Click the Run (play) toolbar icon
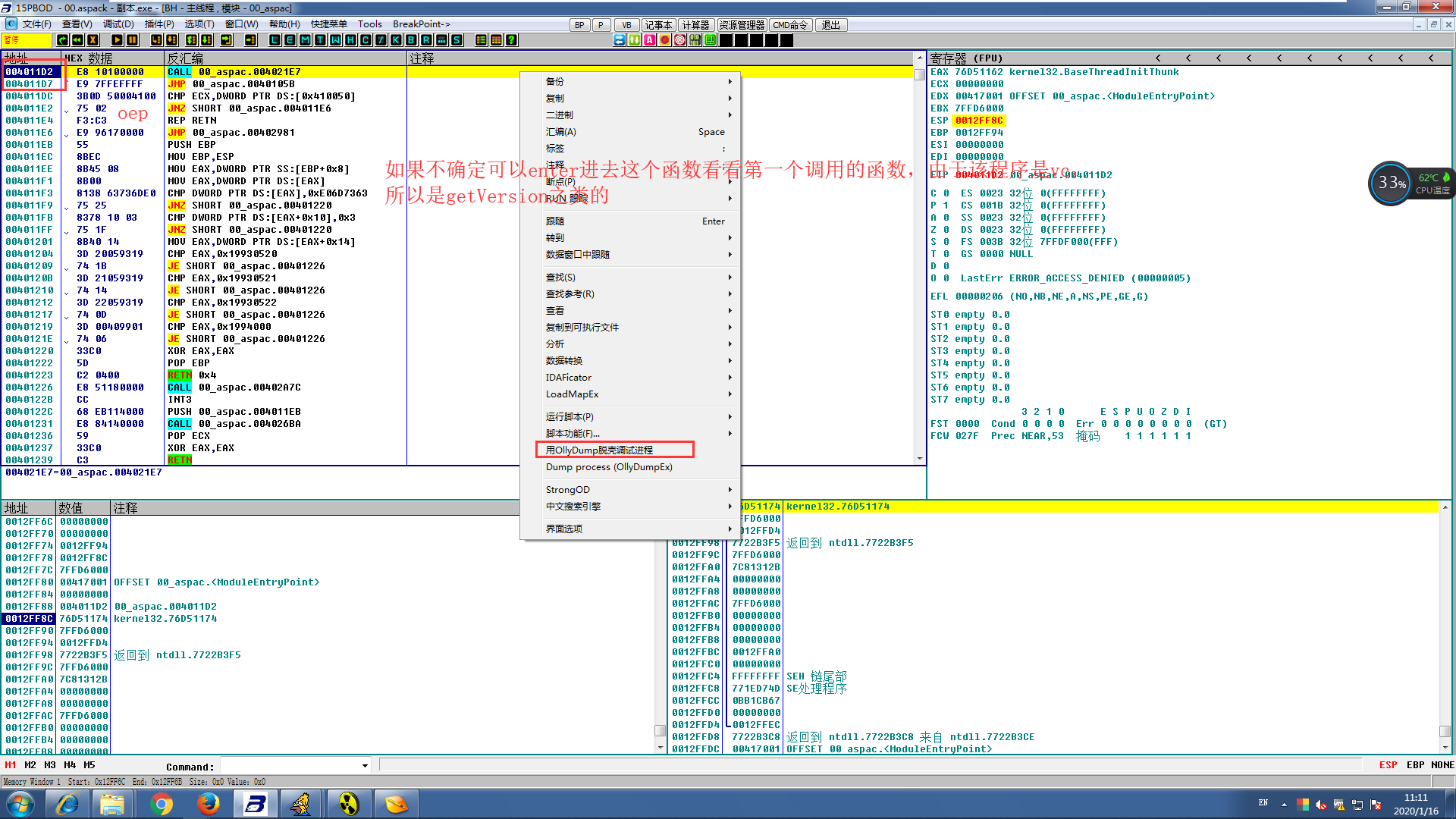 tap(117, 40)
